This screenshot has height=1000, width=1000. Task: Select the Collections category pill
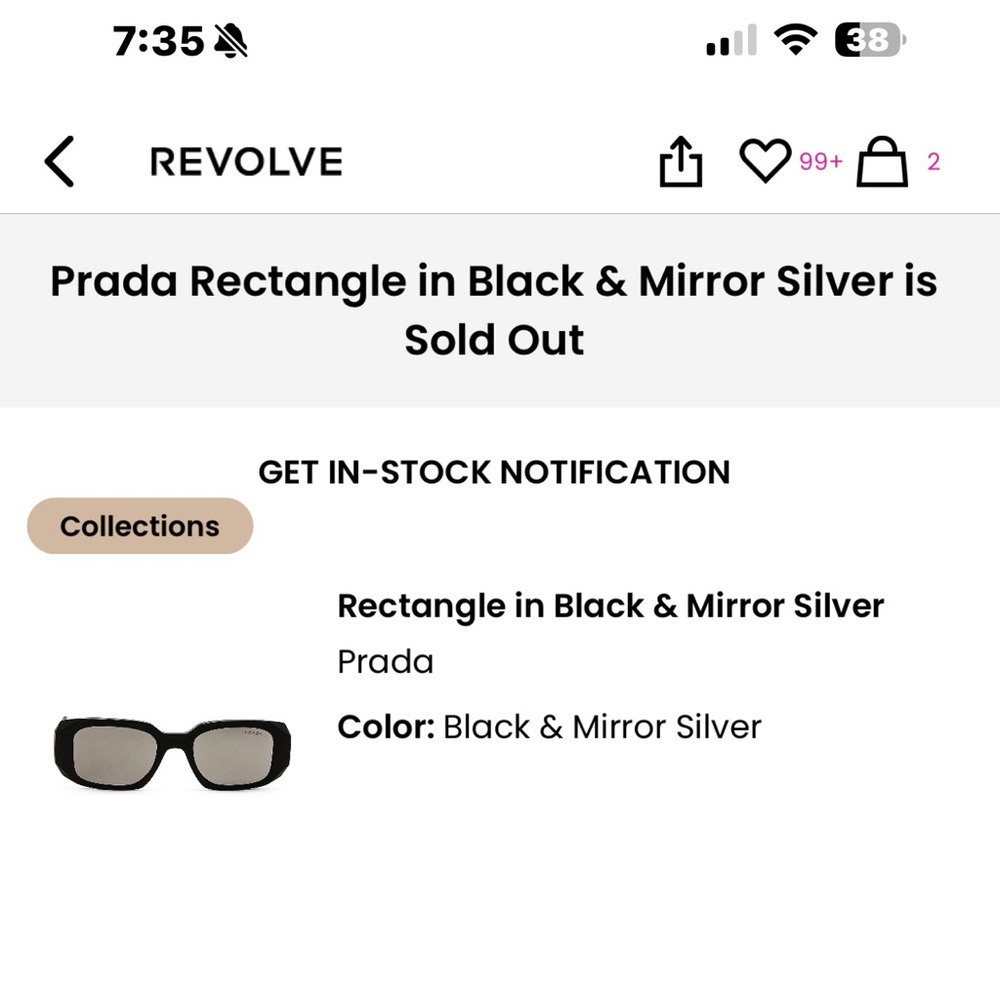click(x=139, y=525)
